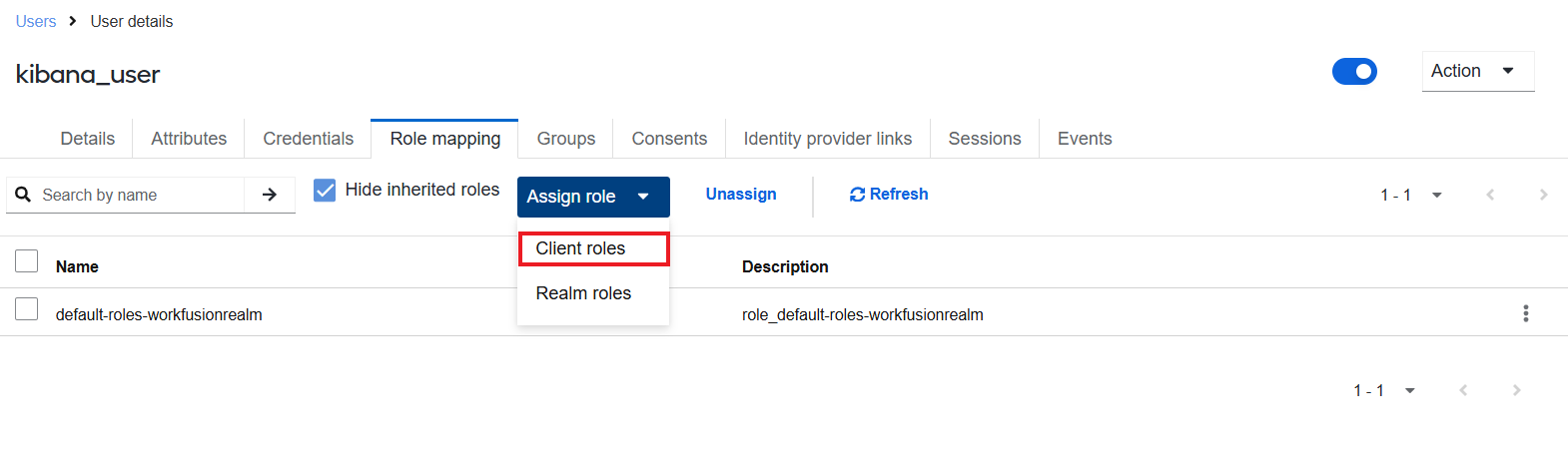Switch to the Credentials tab
This screenshot has height=460, width=1568.
point(308,139)
